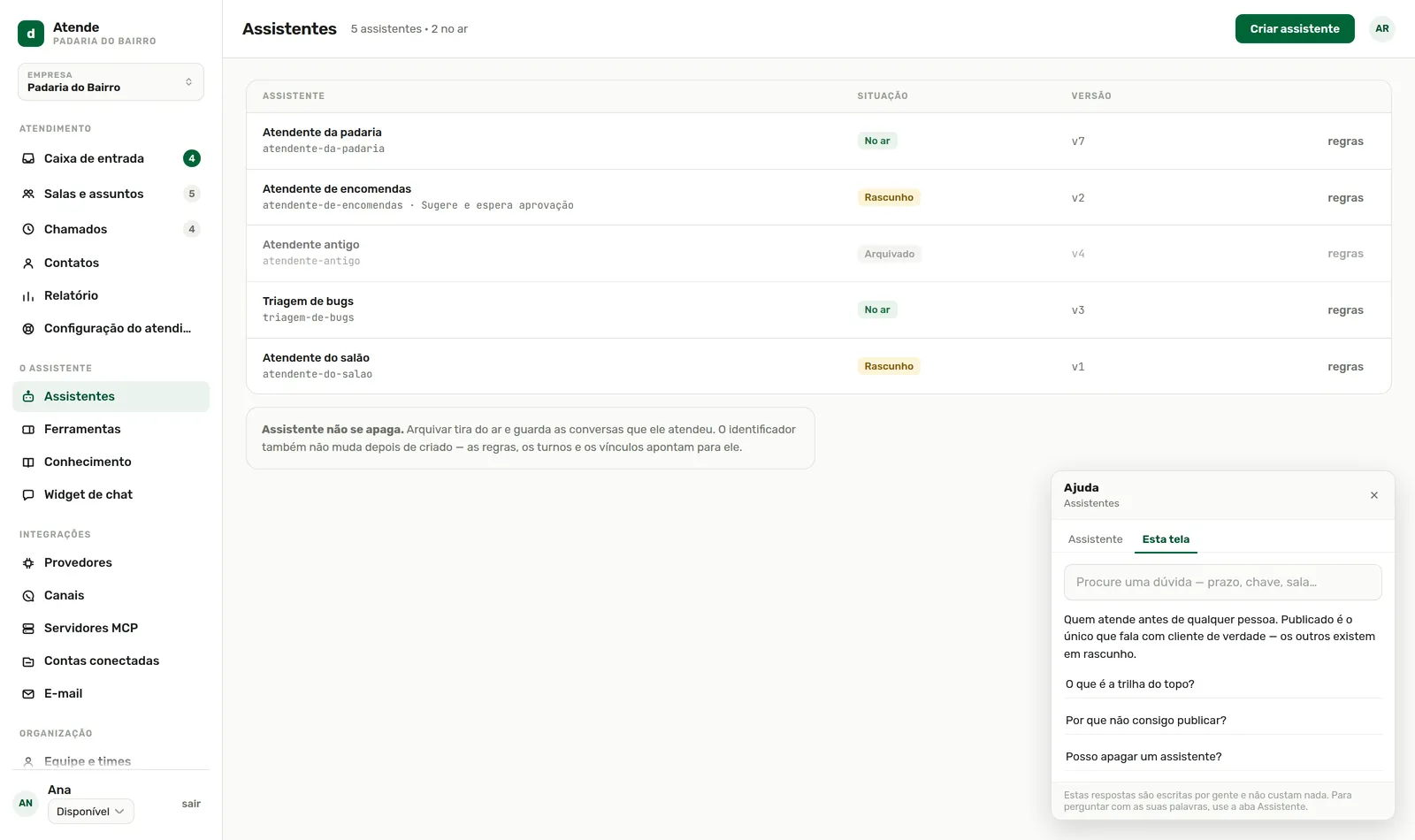Screen dimensions: 1415x840
Task: Click the sair logout link
Action: point(191,804)
